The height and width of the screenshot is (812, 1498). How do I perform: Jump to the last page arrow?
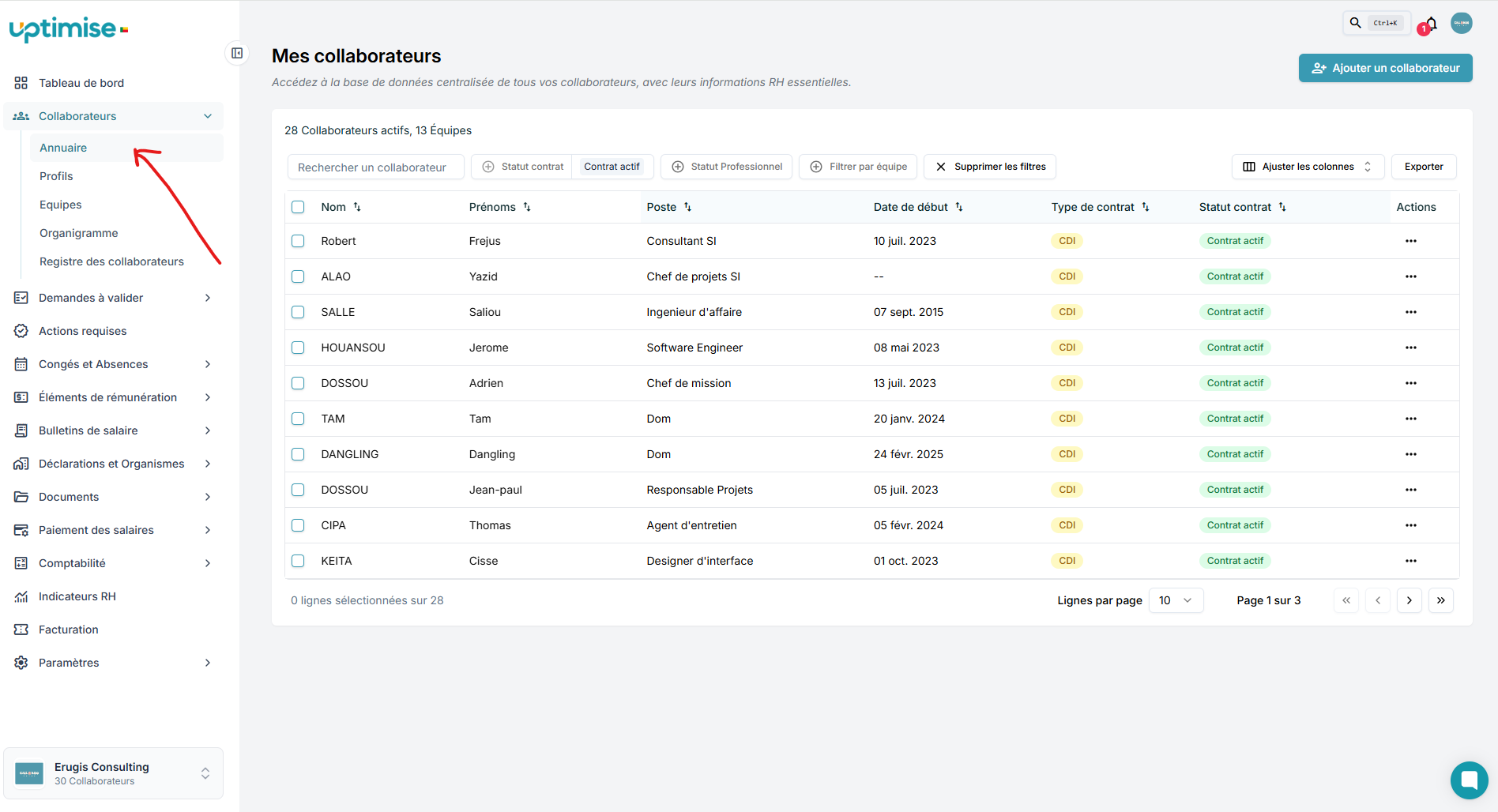tap(1441, 600)
